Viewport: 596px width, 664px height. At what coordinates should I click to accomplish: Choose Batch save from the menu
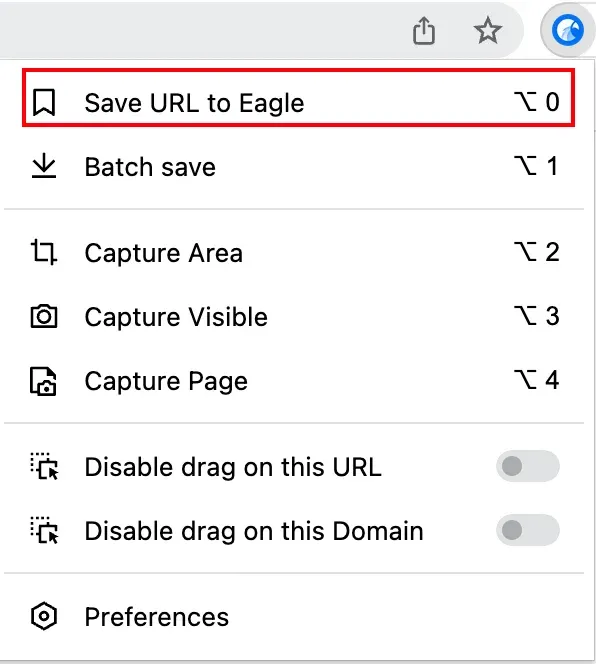tap(294, 166)
